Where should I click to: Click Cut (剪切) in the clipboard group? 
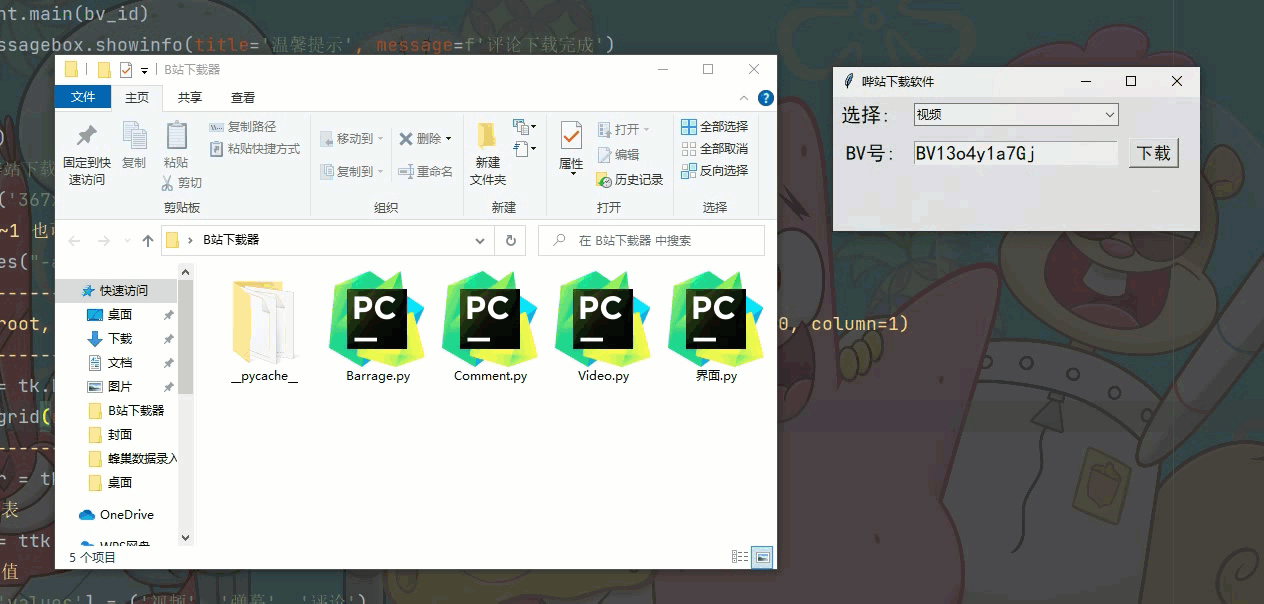(x=182, y=183)
